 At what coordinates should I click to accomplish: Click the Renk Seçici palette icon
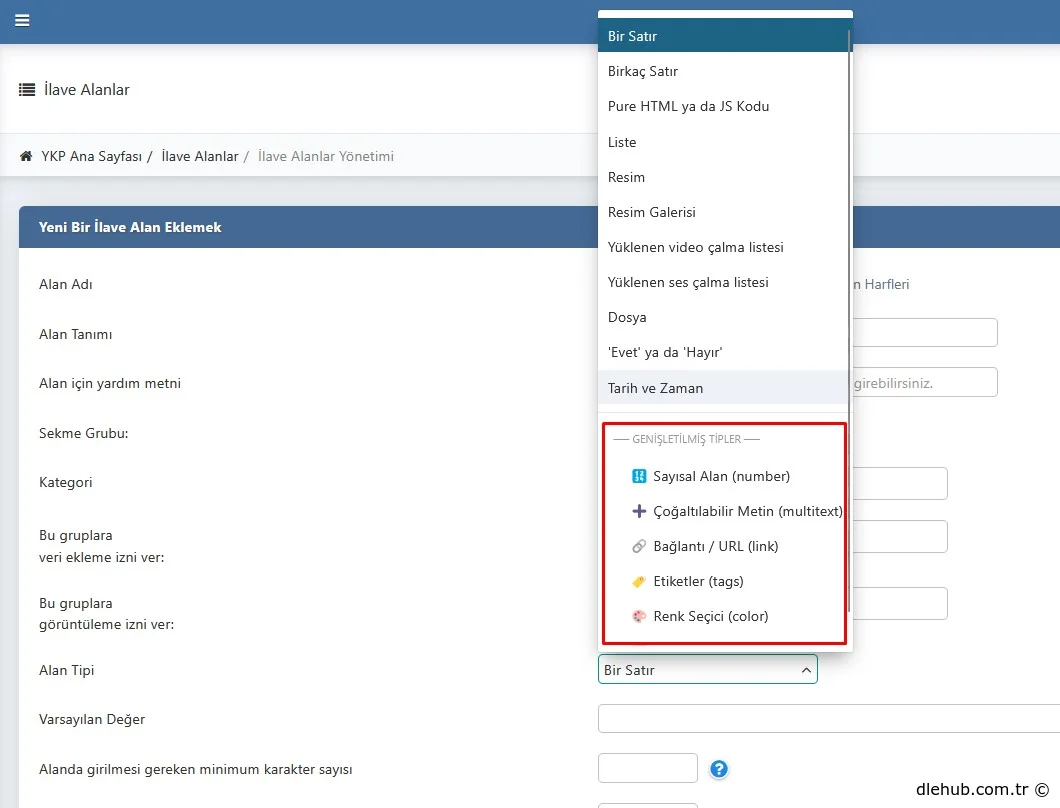pos(640,617)
